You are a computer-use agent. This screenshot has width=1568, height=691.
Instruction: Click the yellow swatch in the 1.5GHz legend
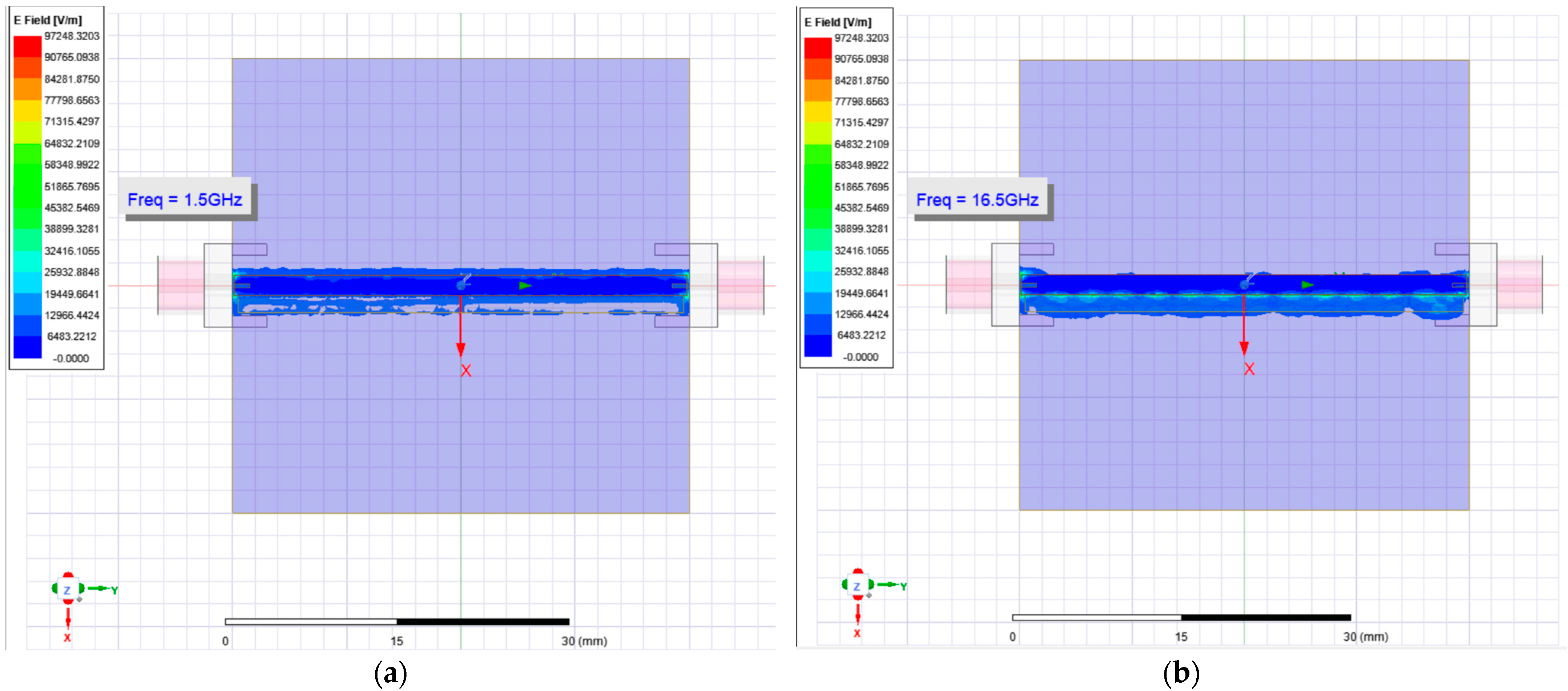point(28,111)
